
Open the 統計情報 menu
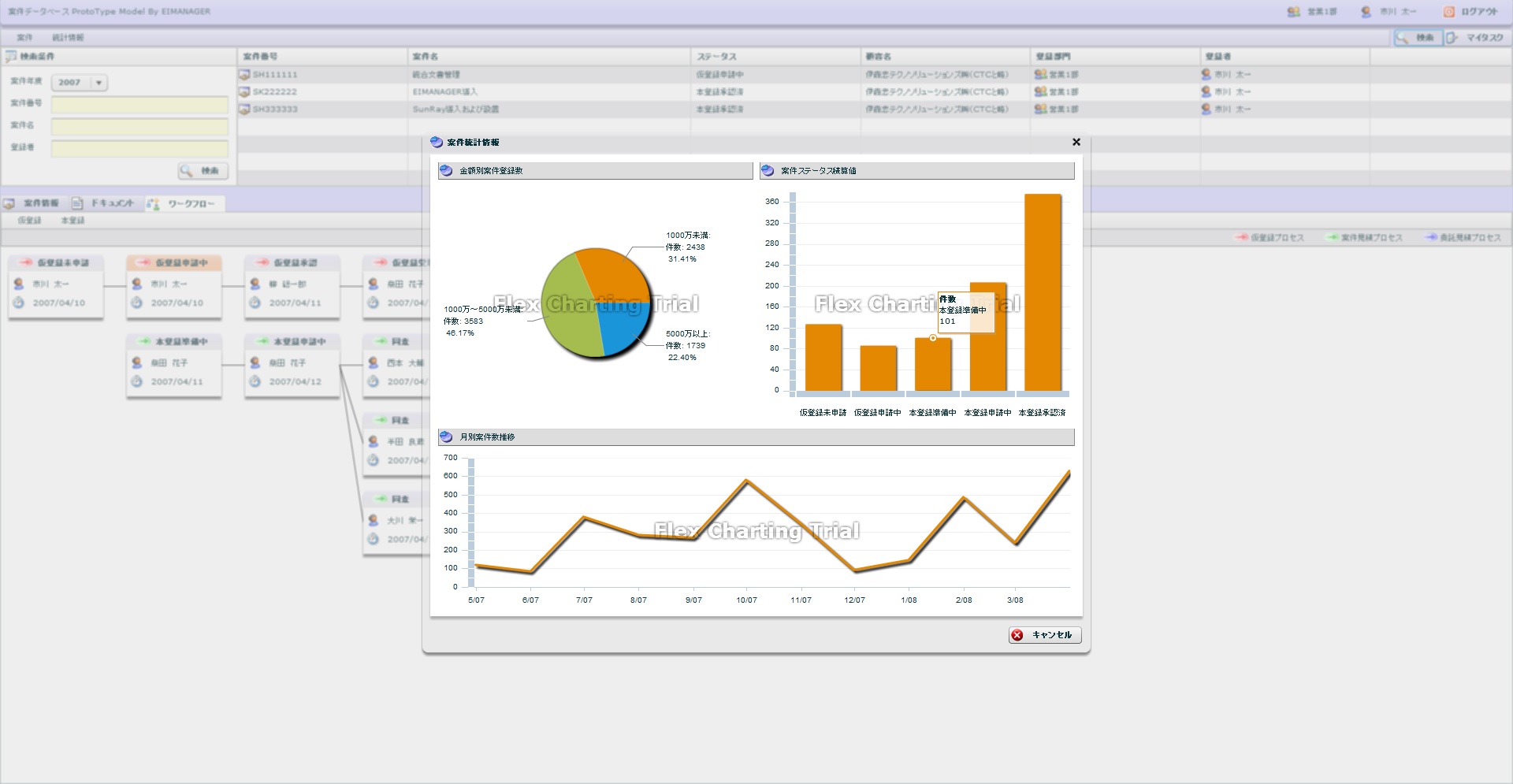pyautogui.click(x=68, y=37)
